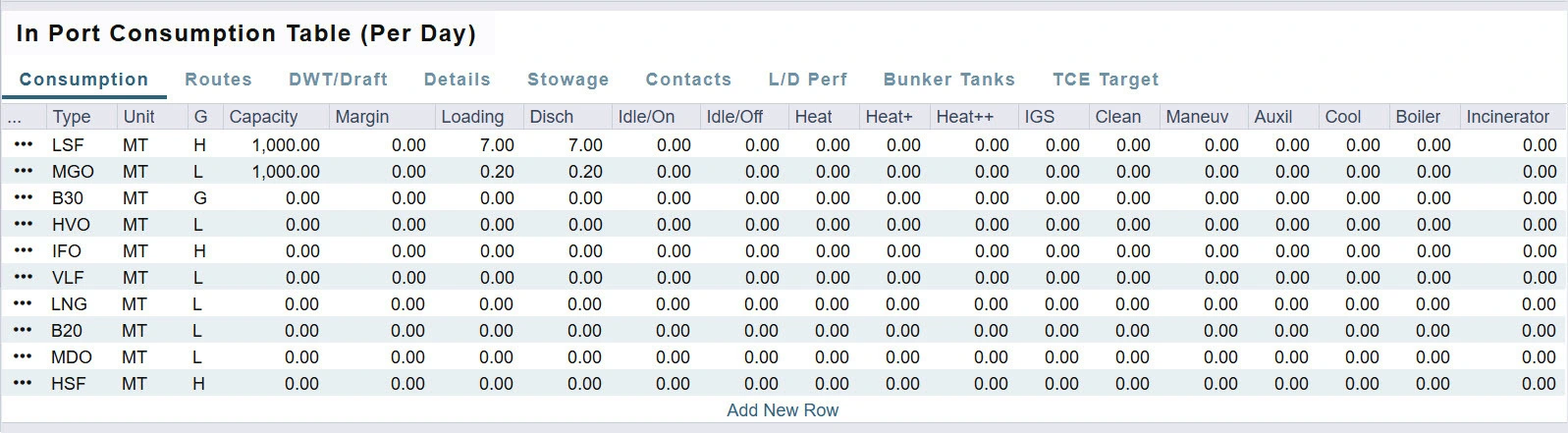
Task: Select MGO capacity cell 1,000.00
Action: click(276, 172)
